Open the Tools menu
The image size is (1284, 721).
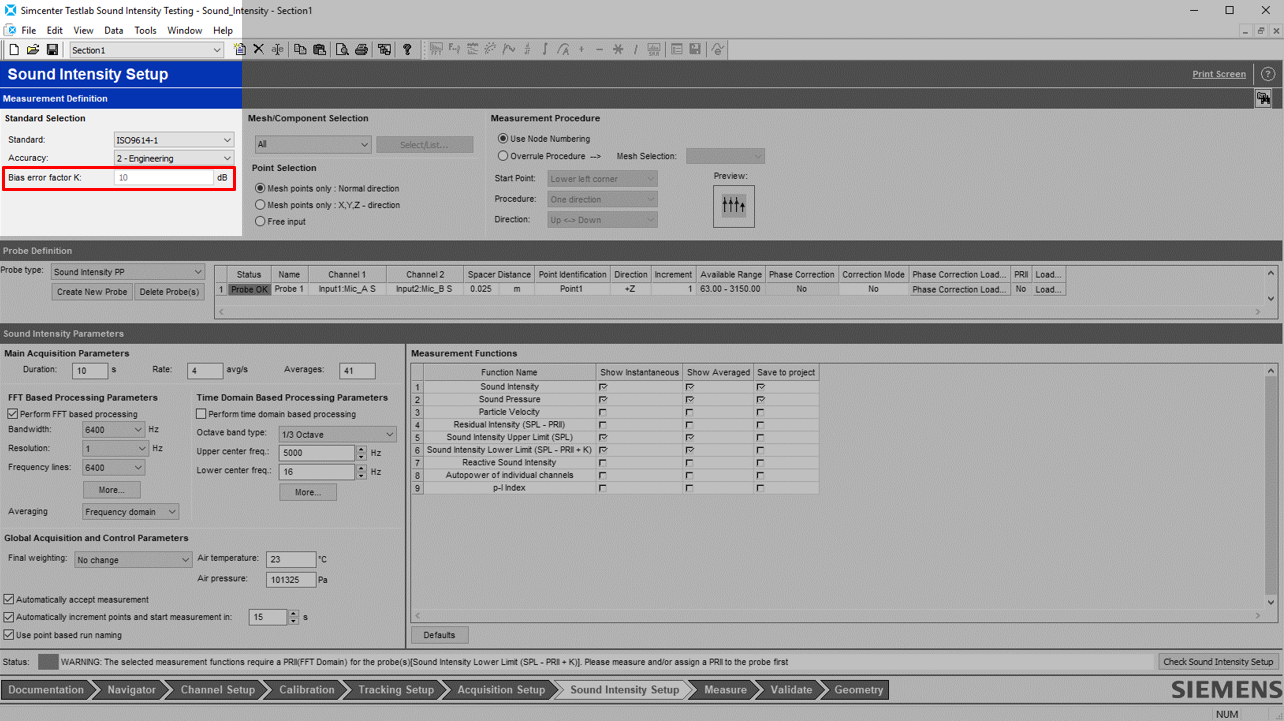[x=146, y=30]
